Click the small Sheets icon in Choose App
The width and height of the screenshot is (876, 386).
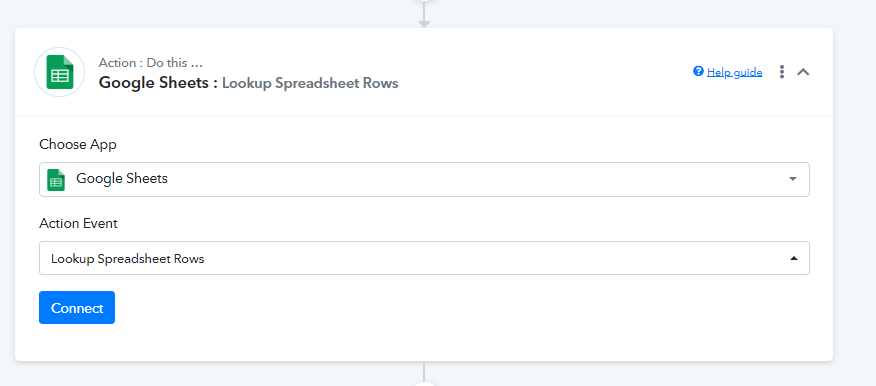tap(56, 179)
